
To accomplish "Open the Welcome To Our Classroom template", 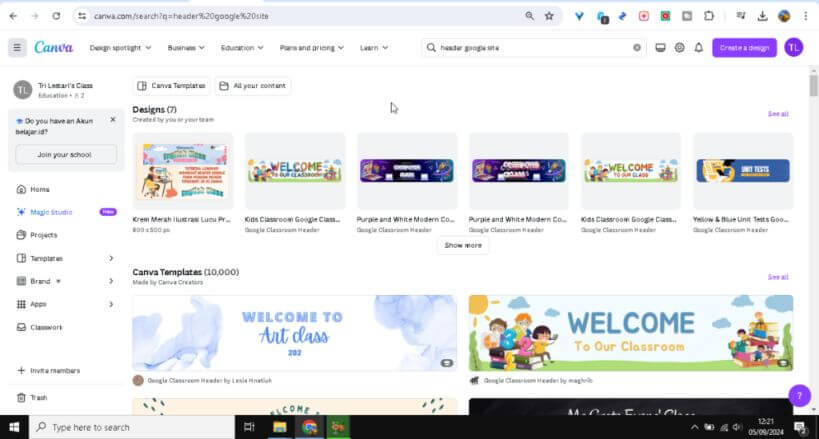I will [x=631, y=333].
